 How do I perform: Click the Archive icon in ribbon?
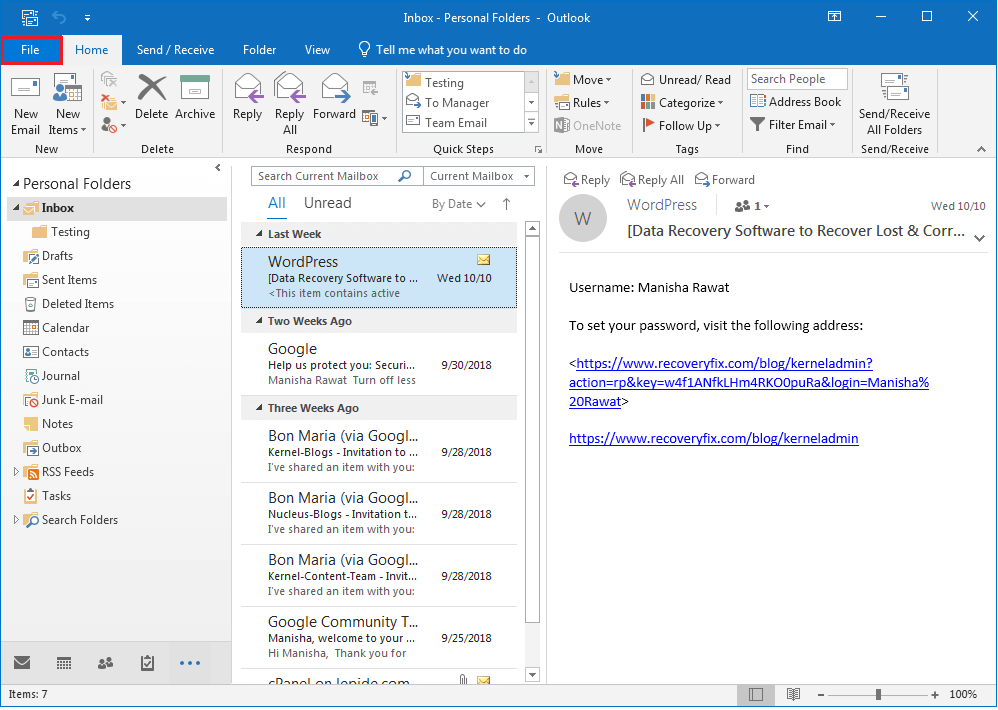pos(195,88)
